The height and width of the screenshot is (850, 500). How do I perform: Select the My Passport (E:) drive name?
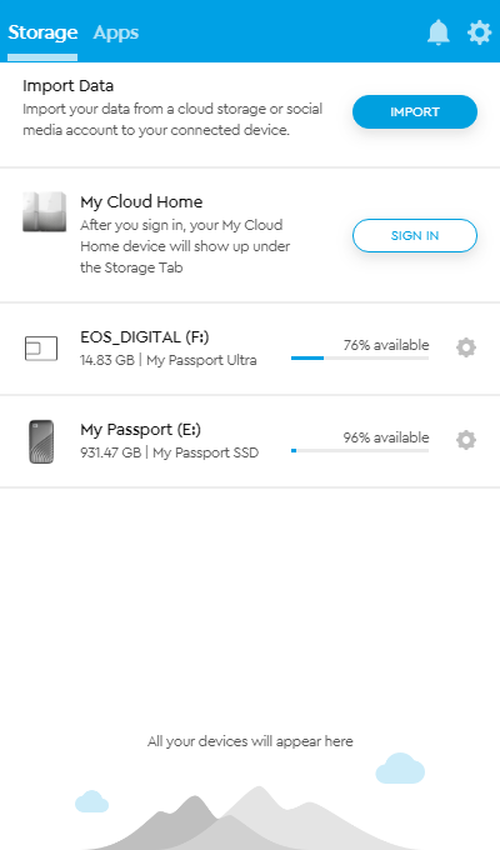pyautogui.click(x=140, y=430)
